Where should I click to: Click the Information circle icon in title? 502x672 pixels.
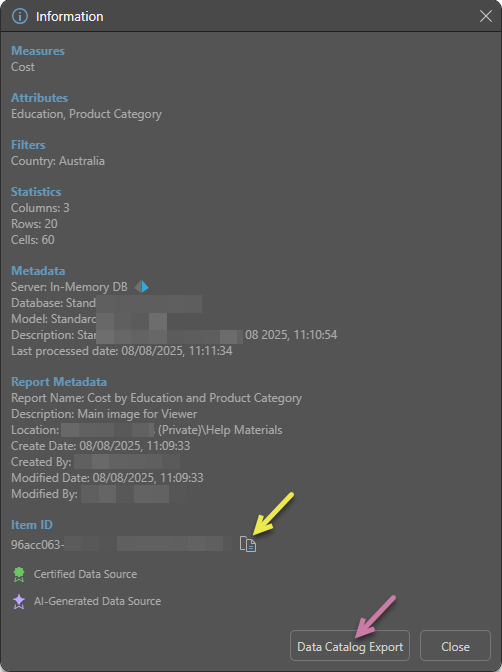coord(20,16)
